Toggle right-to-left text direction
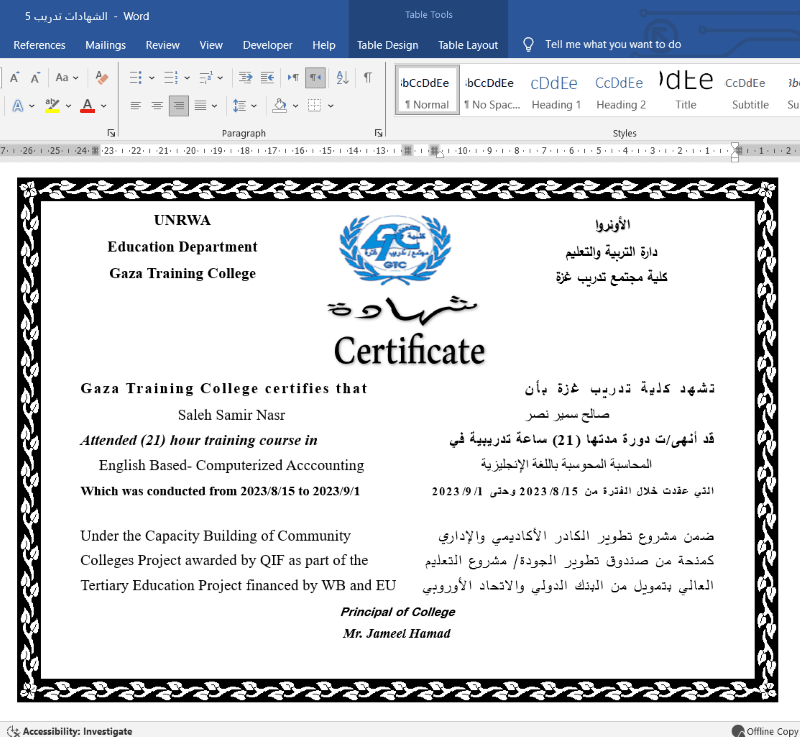The height and width of the screenshot is (737, 800). pos(316,77)
